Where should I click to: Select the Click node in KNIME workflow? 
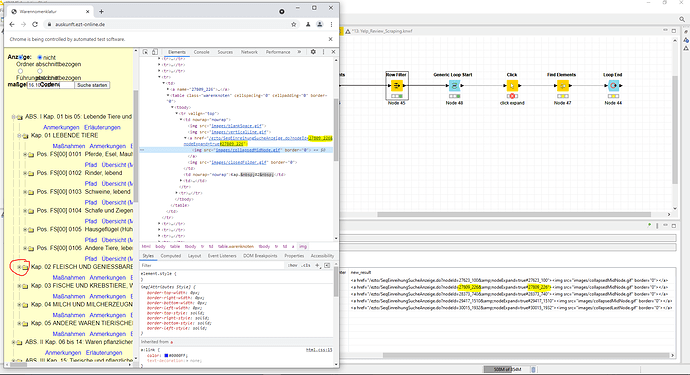512,85
